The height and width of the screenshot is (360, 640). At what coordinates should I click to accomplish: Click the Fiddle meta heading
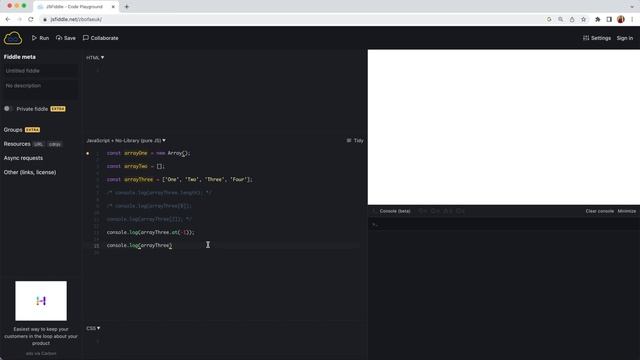click(x=20, y=57)
